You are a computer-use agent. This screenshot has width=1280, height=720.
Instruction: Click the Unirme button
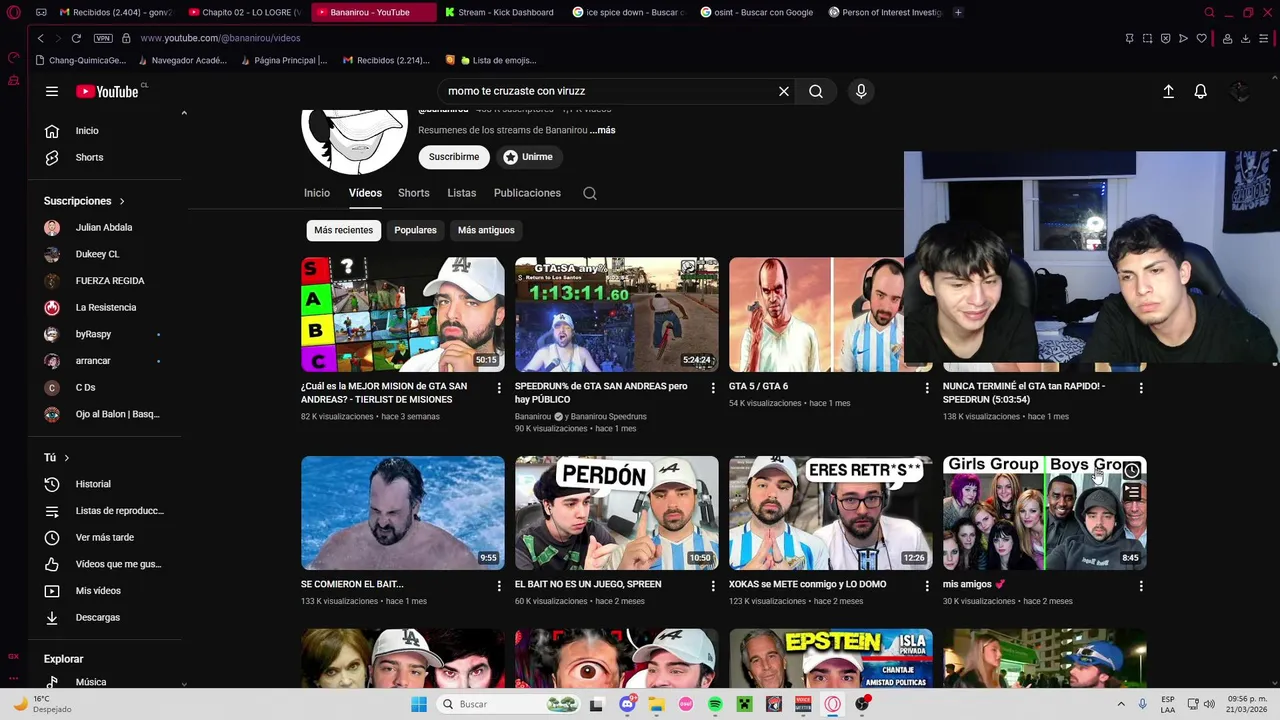tap(528, 157)
